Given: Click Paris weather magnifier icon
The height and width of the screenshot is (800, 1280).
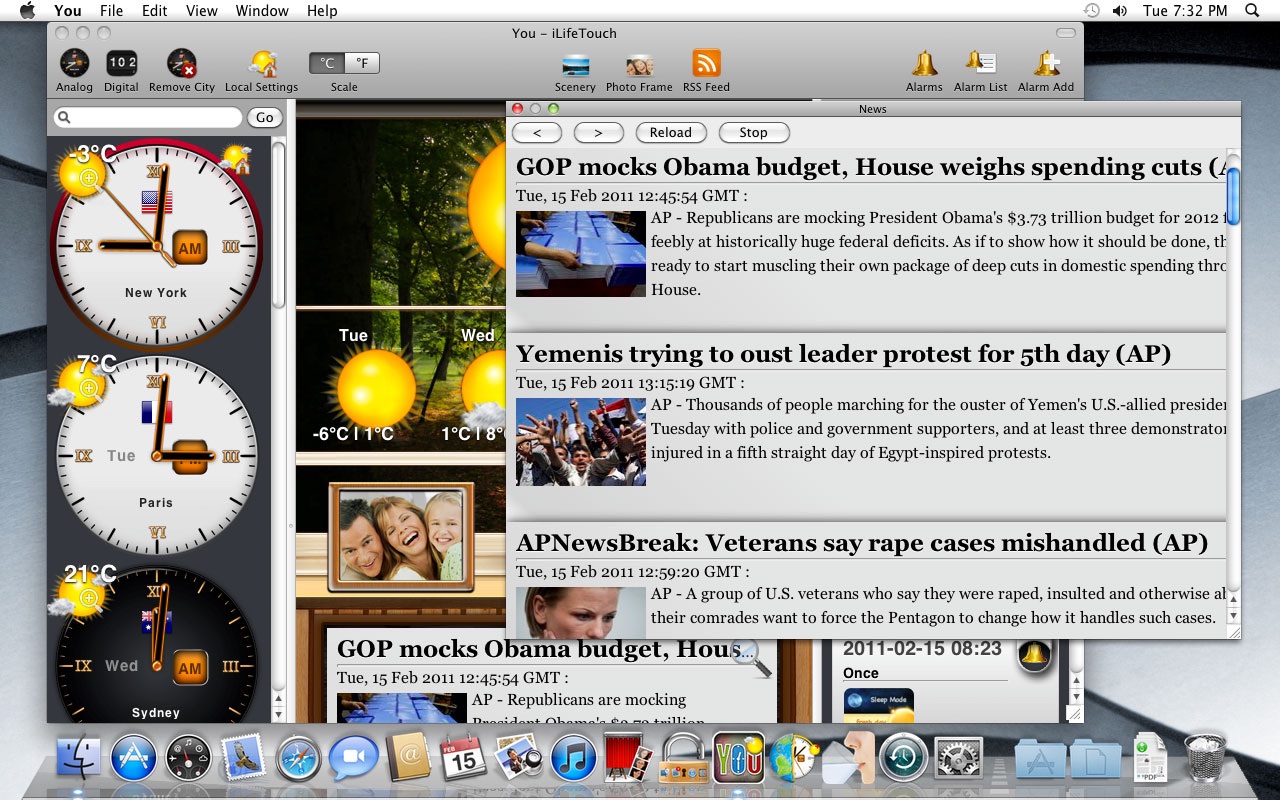Looking at the screenshot, I should tap(89, 387).
